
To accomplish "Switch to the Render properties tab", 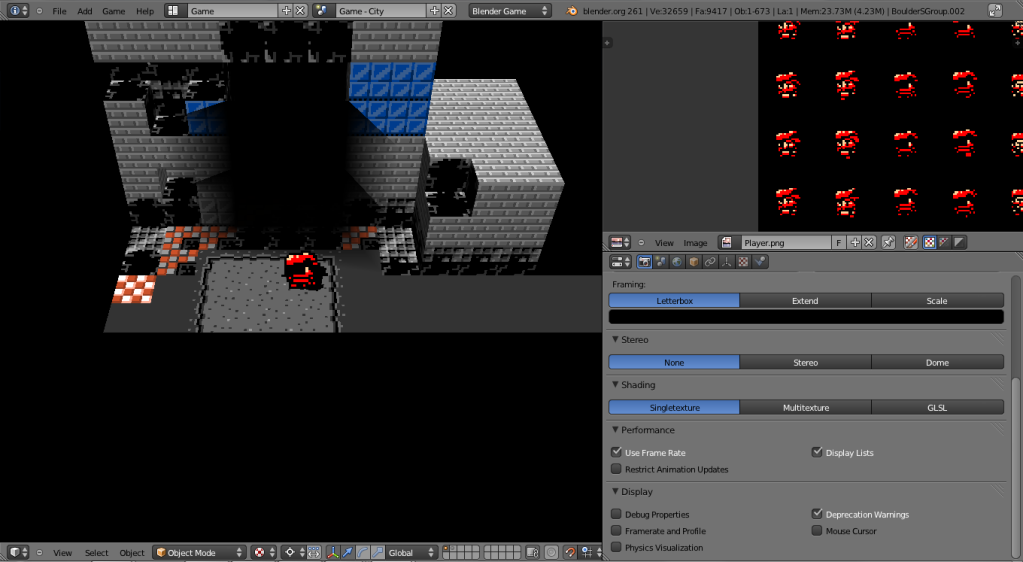I will click(645, 262).
